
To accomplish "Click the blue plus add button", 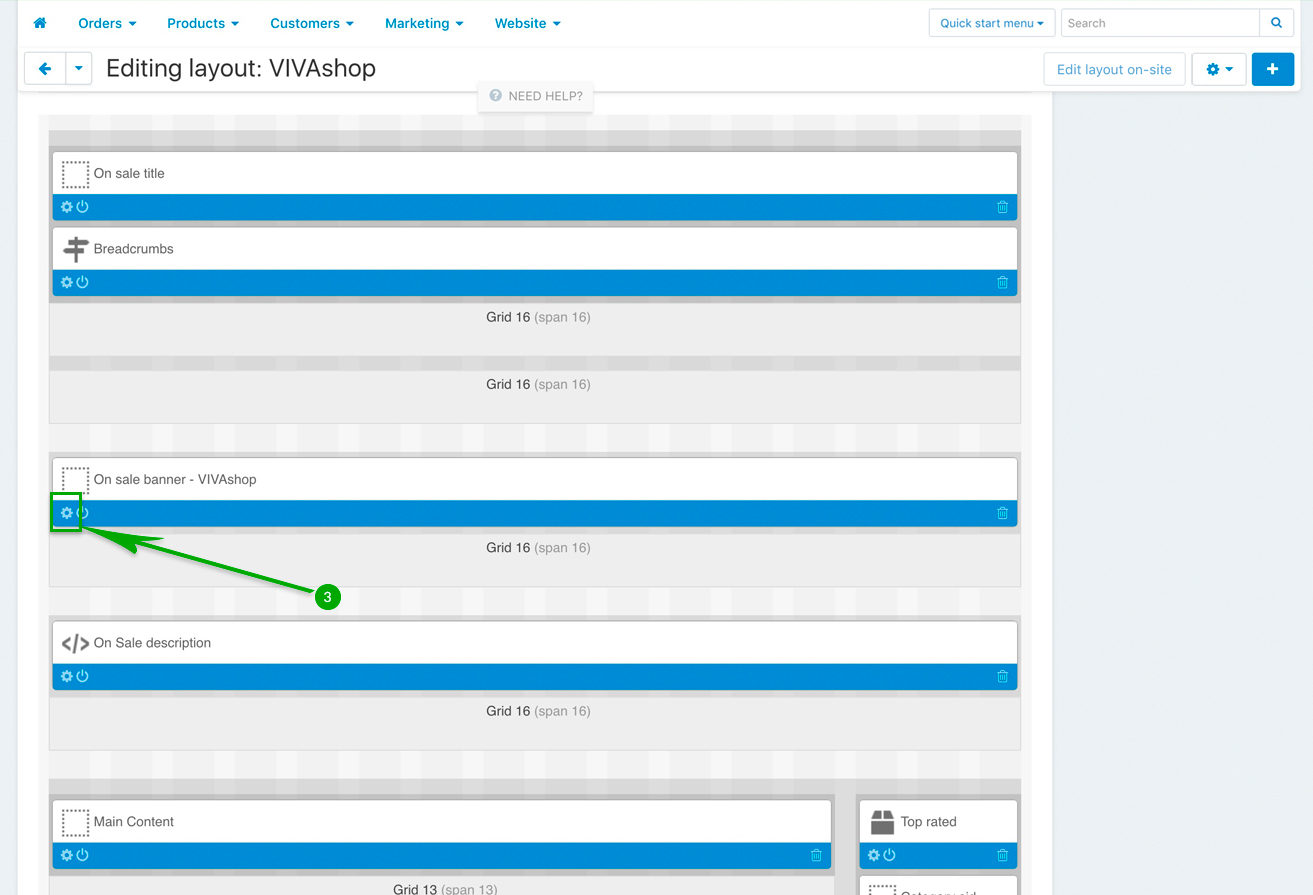I will pos(1272,69).
